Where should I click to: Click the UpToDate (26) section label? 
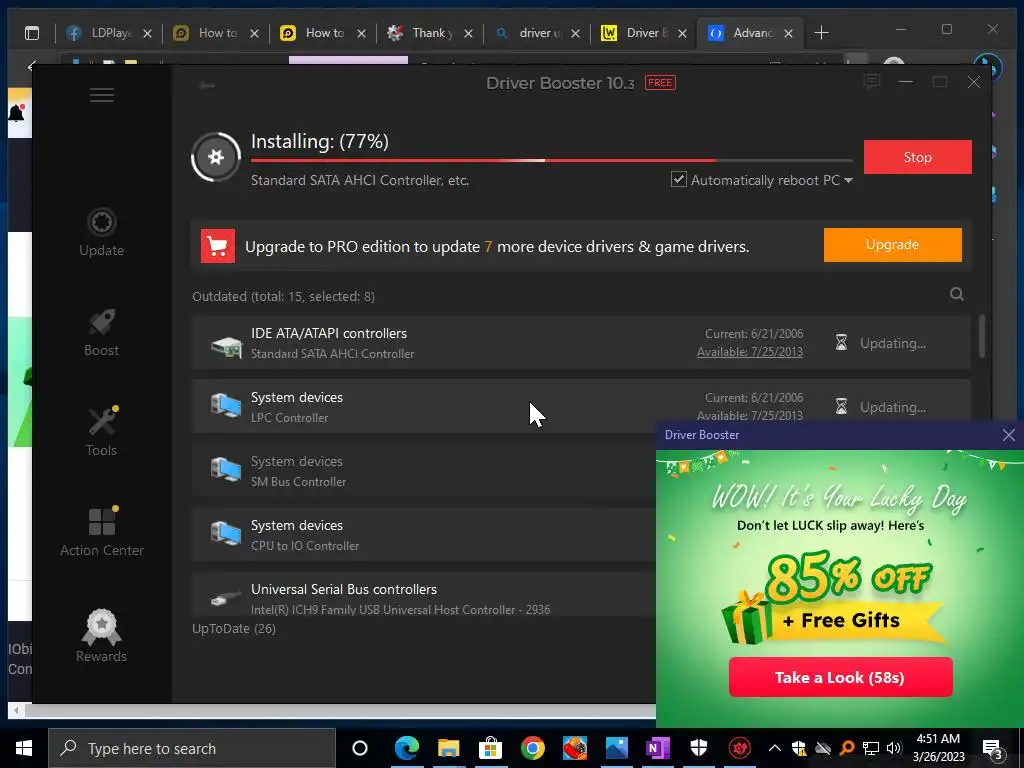click(x=234, y=628)
